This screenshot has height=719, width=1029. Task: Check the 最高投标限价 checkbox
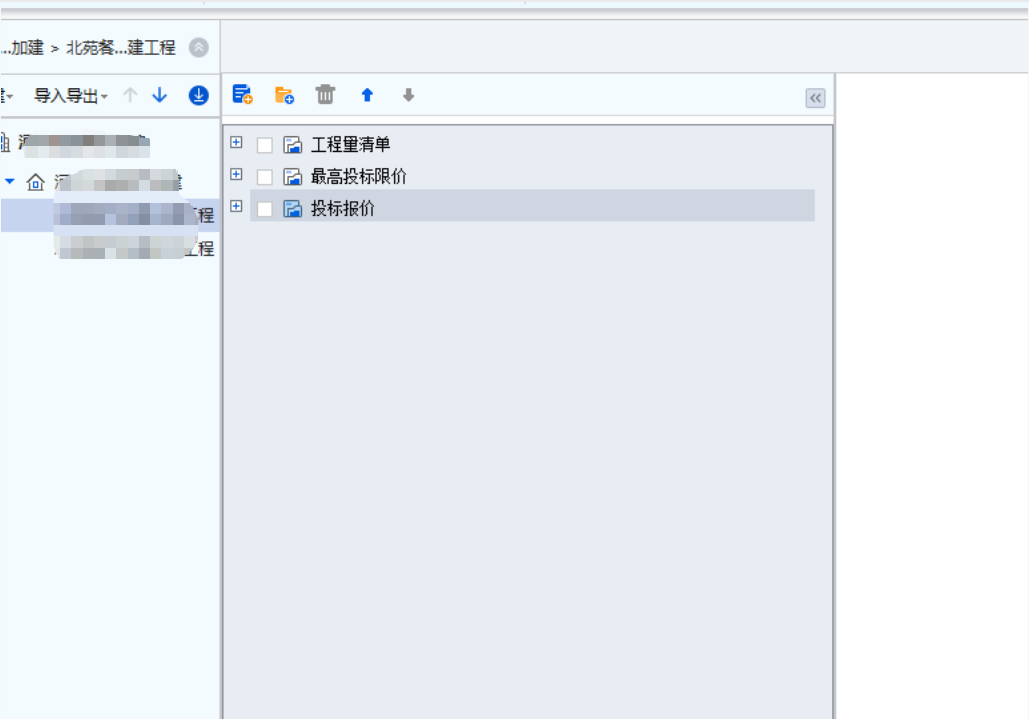(264, 177)
